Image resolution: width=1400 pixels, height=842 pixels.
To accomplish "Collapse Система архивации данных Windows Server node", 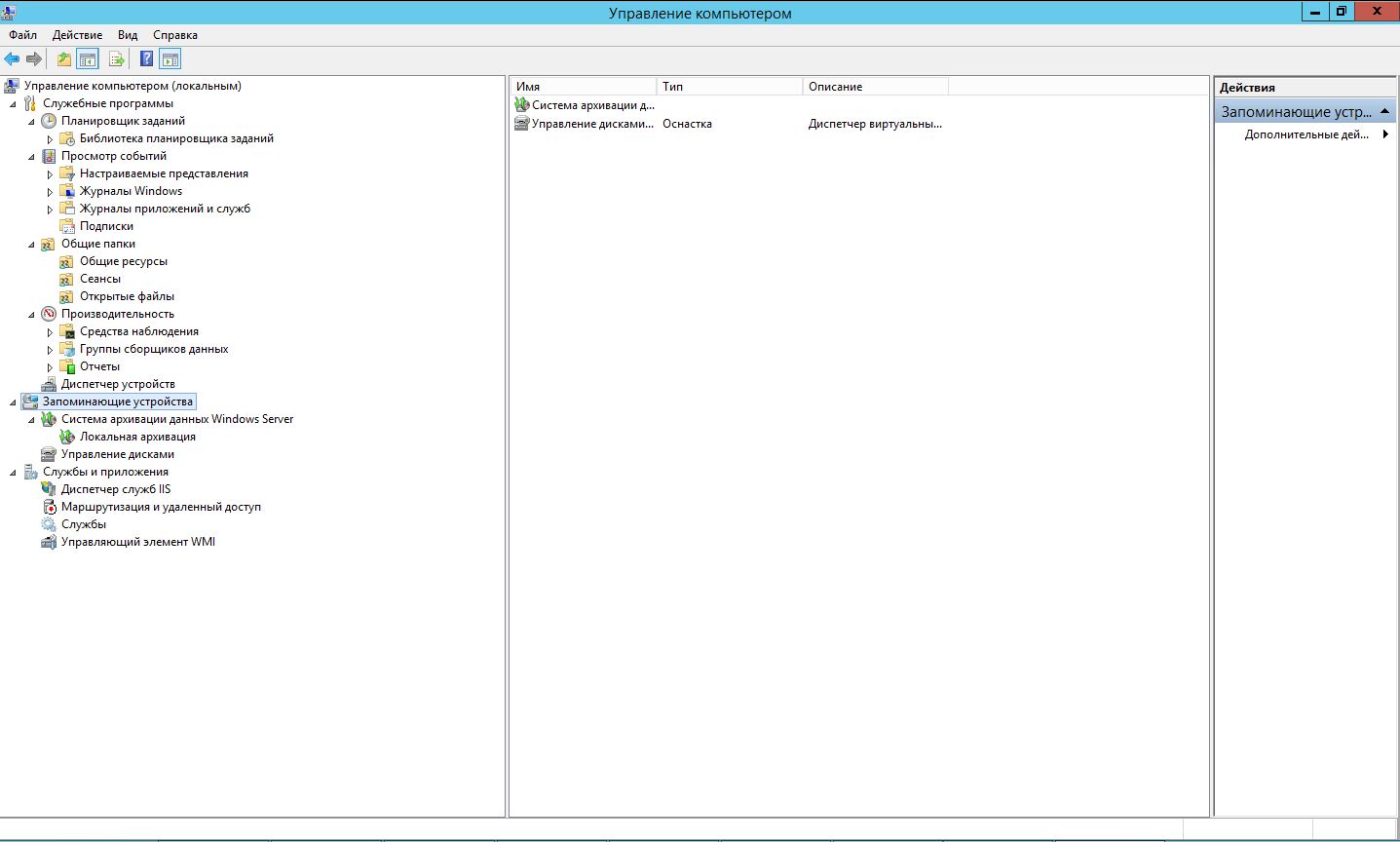I will tap(31, 420).
